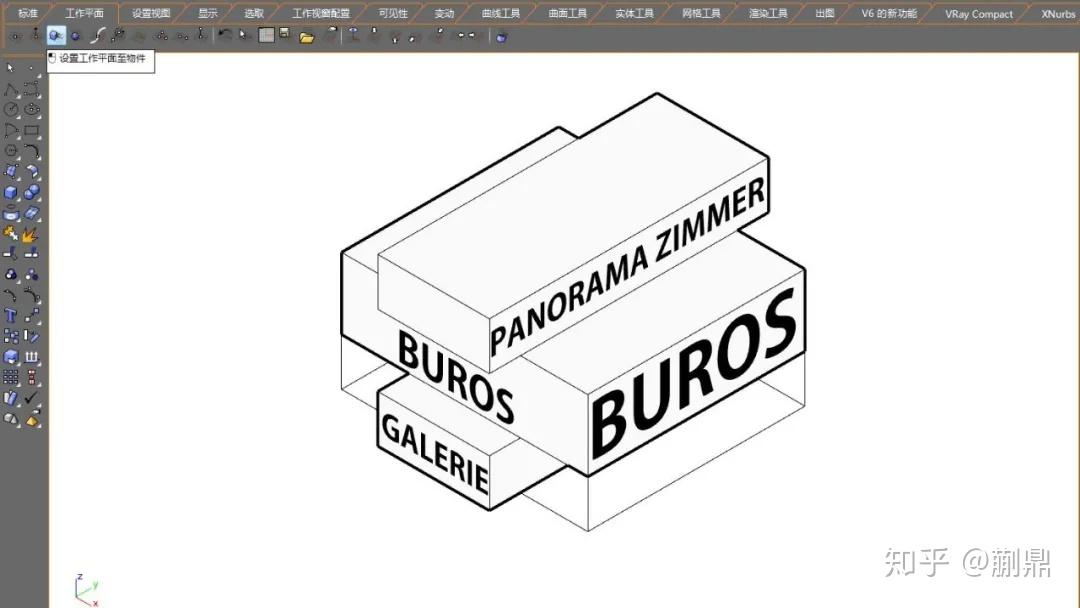Select the Fillet curves tool
This screenshot has height=608, width=1080.
32,151
